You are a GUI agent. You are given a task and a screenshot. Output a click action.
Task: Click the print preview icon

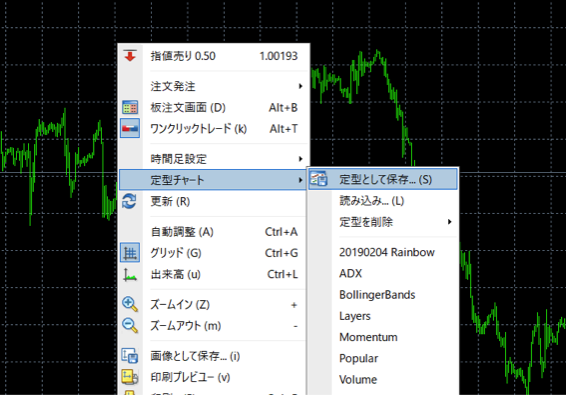point(130,377)
